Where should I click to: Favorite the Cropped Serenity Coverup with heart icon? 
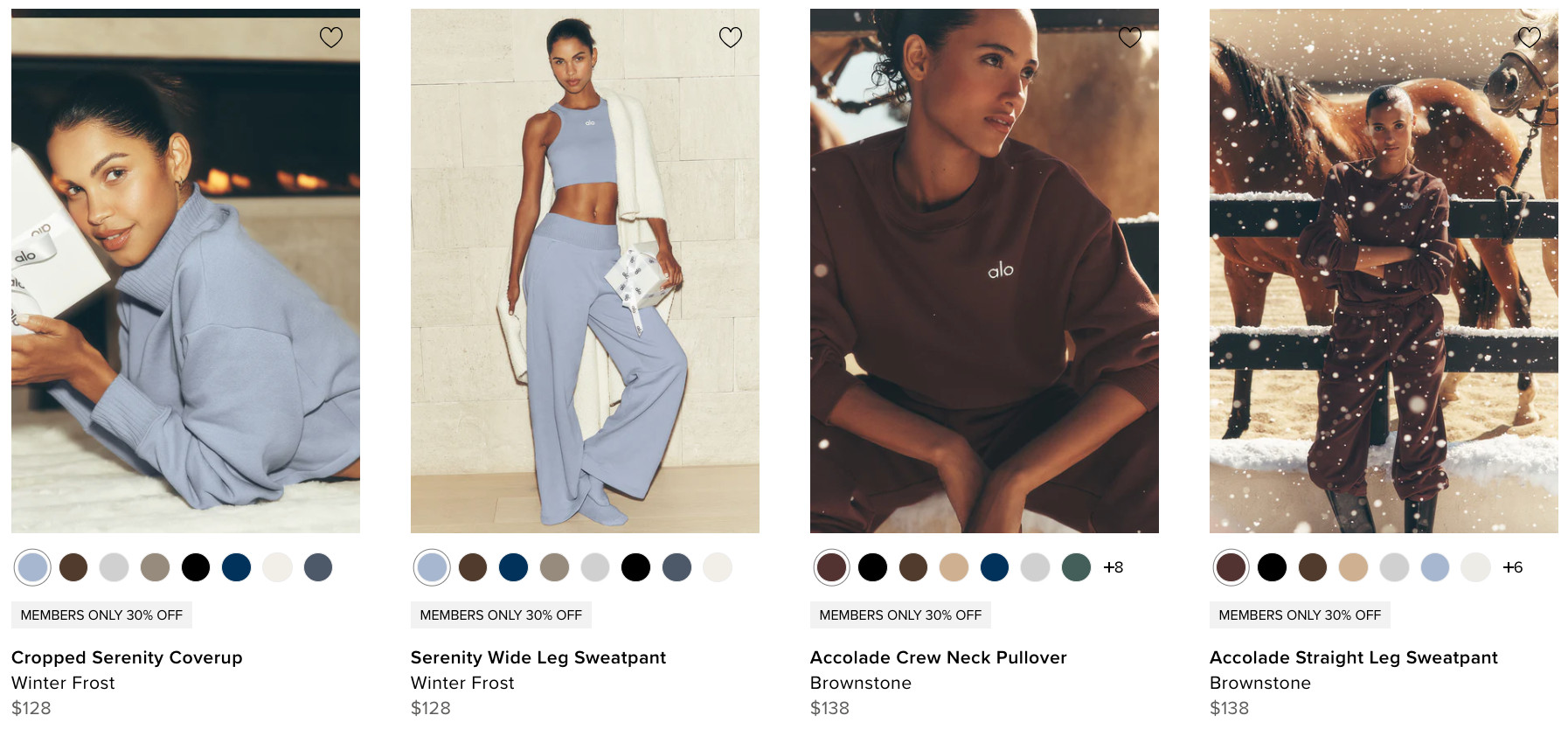click(331, 37)
